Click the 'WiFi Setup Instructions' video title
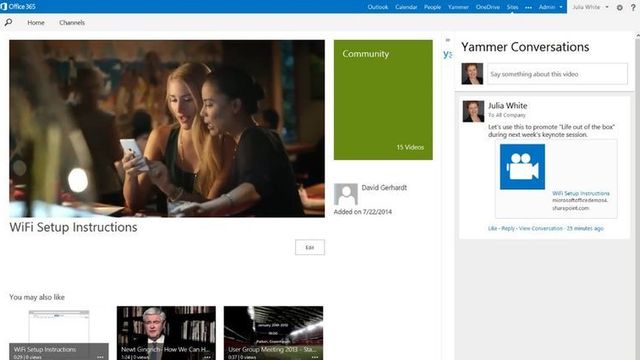Screen dimensions: 640x360 coord(73,227)
